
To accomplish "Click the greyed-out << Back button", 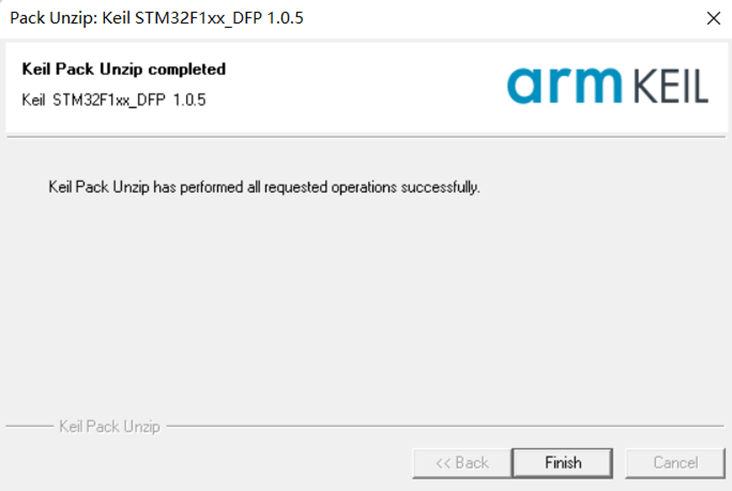I will [462, 463].
